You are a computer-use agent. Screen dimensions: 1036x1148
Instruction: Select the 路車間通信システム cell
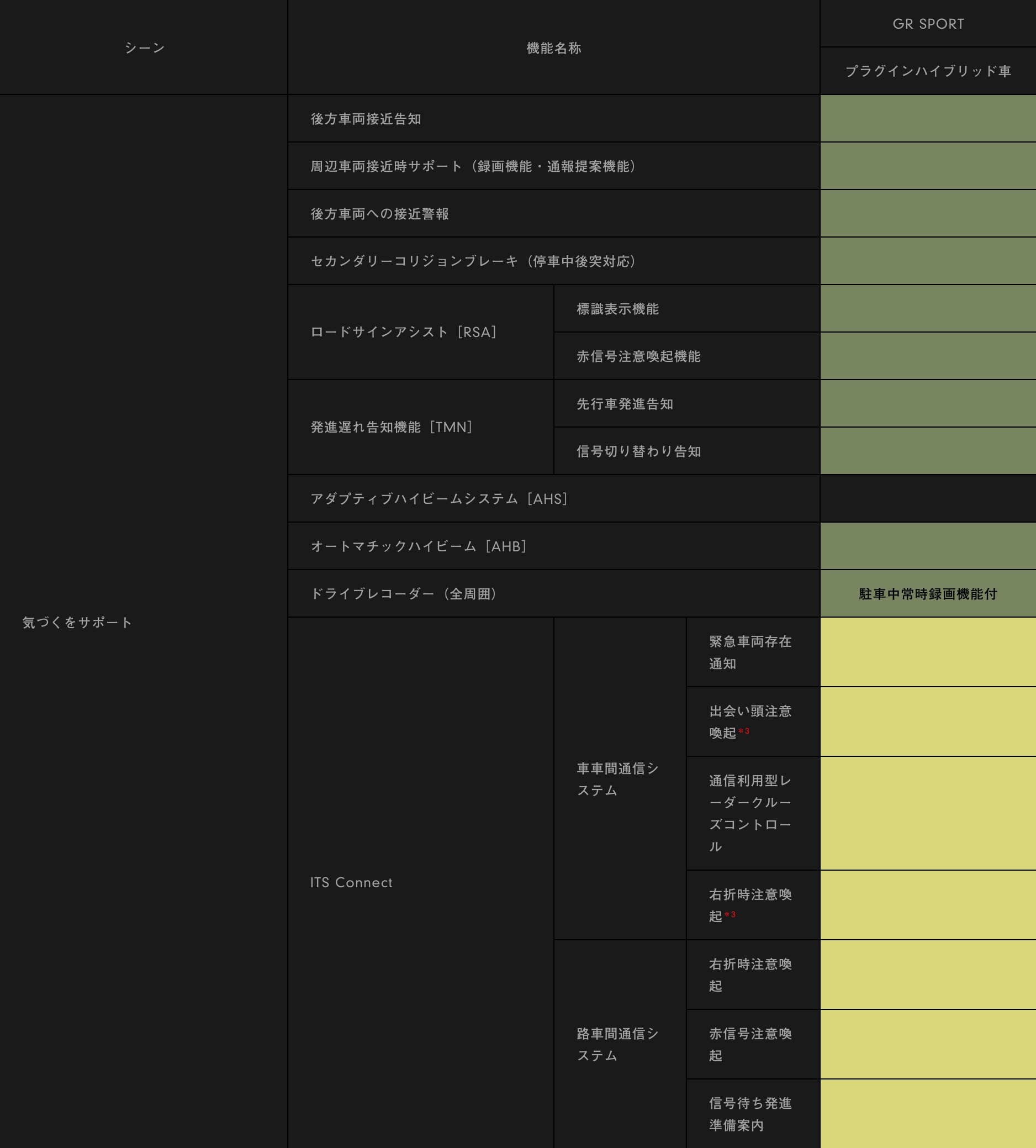click(x=617, y=1044)
